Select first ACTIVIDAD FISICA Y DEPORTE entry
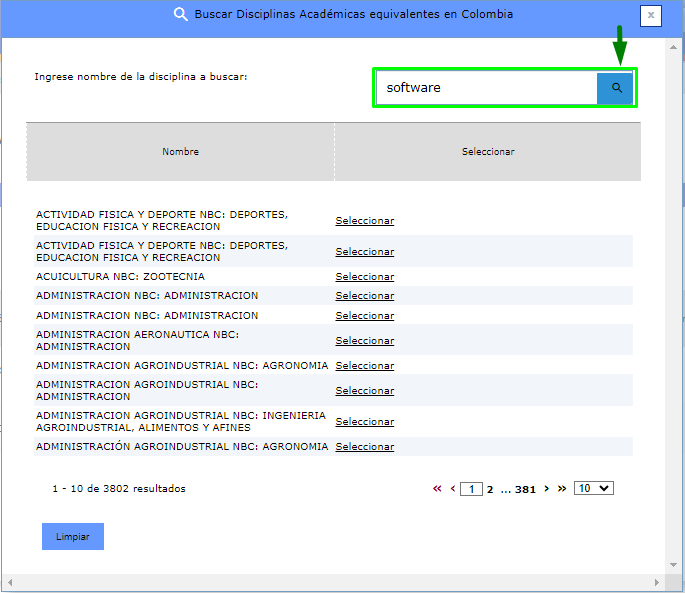 tap(364, 221)
